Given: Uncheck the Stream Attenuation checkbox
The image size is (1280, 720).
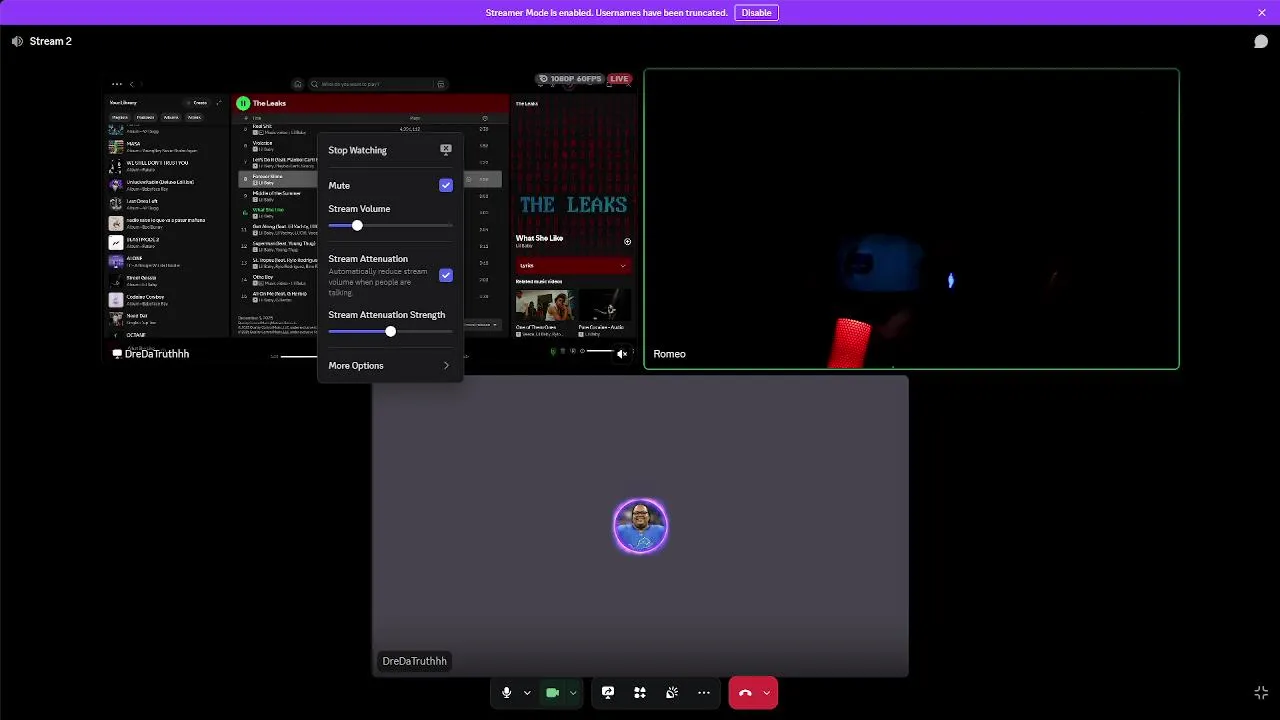Looking at the screenshot, I should (x=446, y=275).
